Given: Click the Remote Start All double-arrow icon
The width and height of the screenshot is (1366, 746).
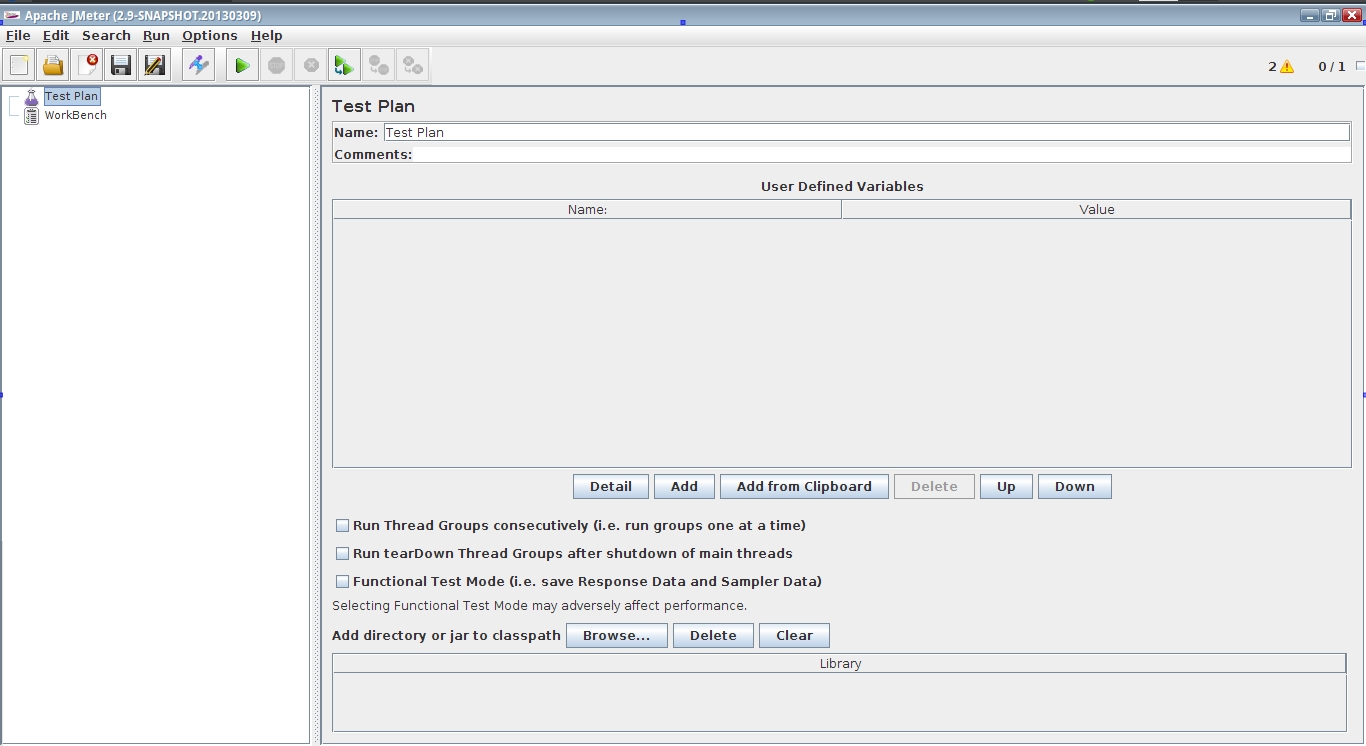Looking at the screenshot, I should coord(344,65).
